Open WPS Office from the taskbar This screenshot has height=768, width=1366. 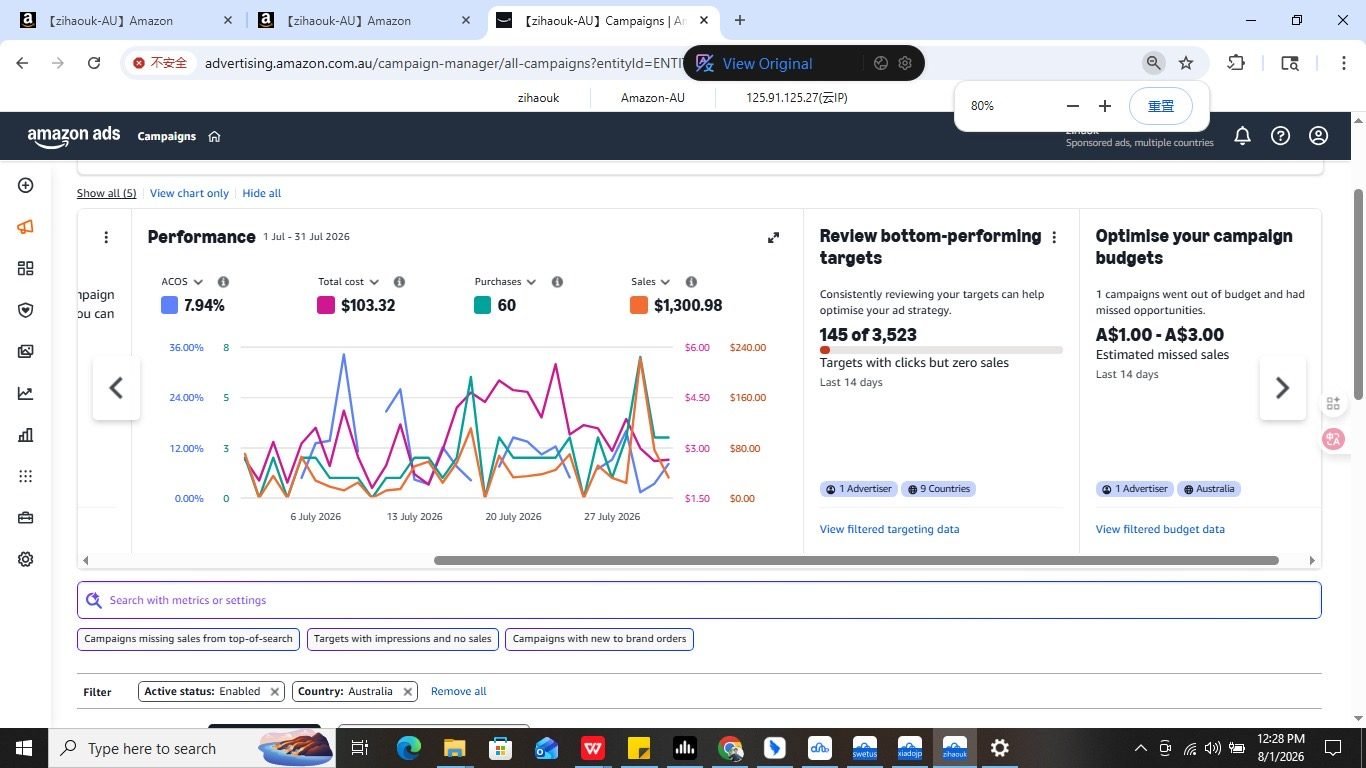pyautogui.click(x=593, y=748)
